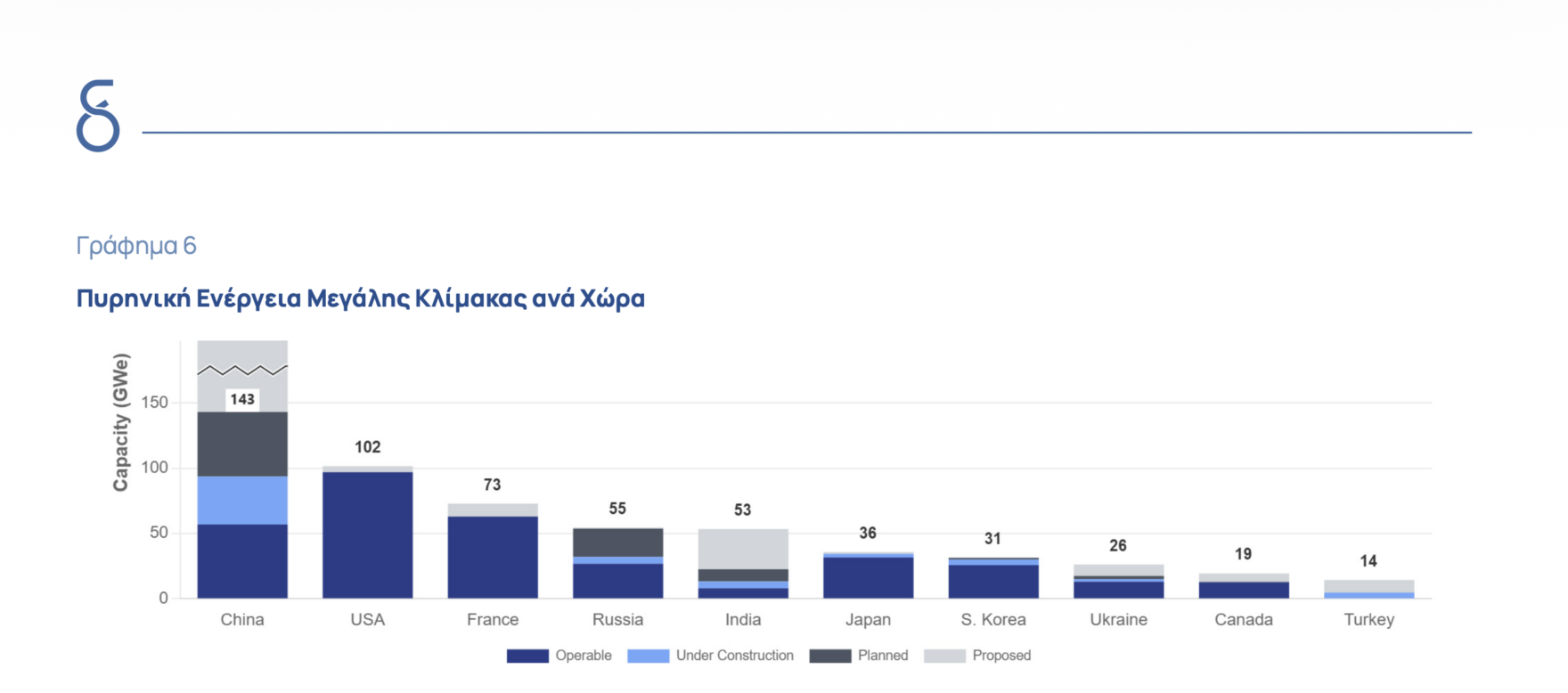Select the Proposed legend color swatch
Viewport: 1568px width, 693px height.
click(x=944, y=656)
